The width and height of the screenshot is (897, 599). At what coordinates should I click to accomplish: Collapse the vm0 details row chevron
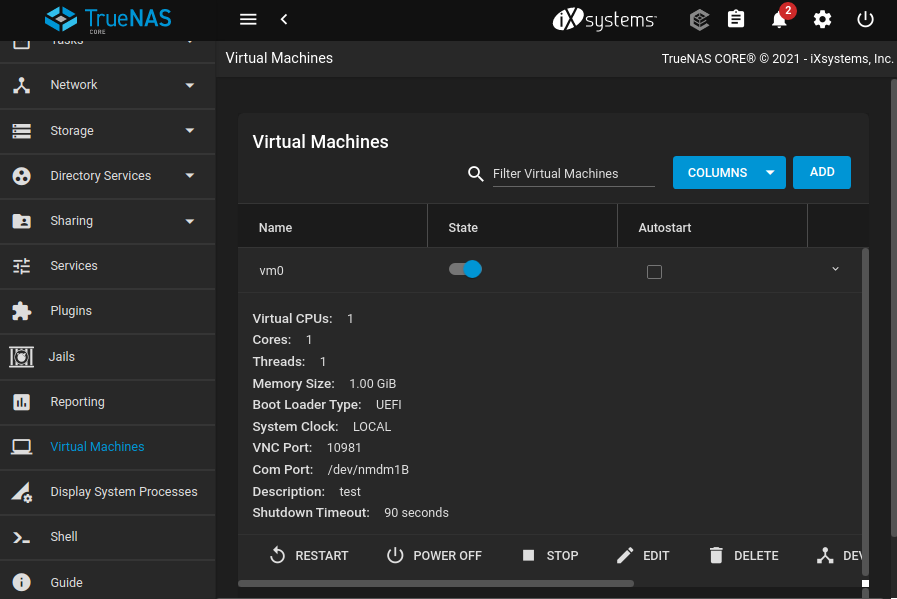pyautogui.click(x=835, y=268)
